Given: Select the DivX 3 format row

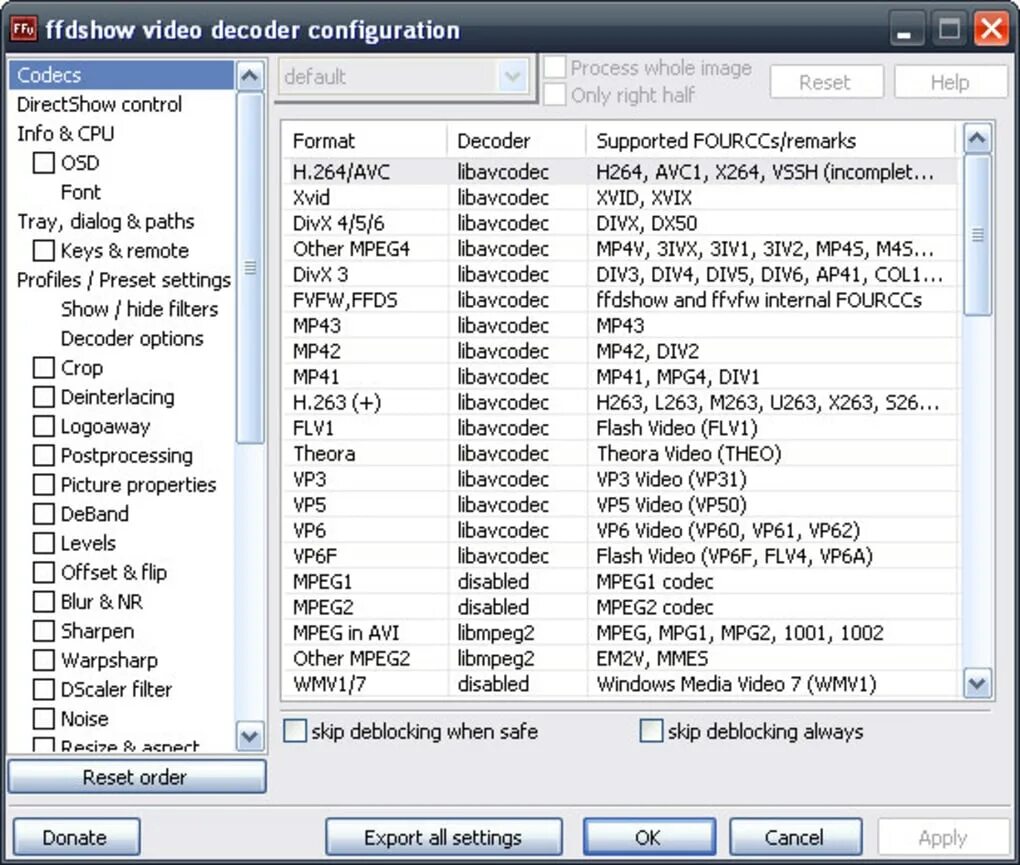Looking at the screenshot, I should [x=621, y=274].
